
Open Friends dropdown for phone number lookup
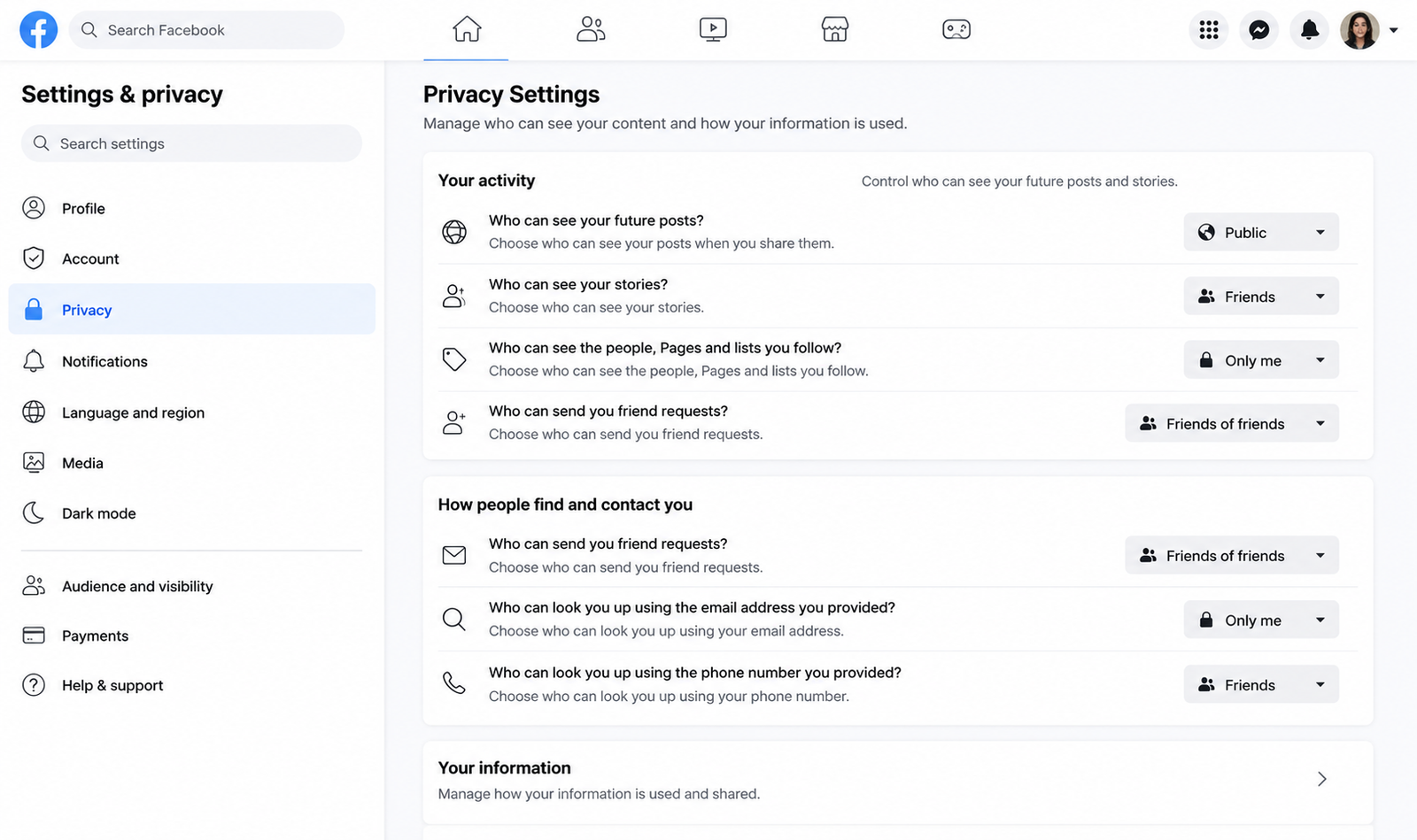(x=1261, y=684)
